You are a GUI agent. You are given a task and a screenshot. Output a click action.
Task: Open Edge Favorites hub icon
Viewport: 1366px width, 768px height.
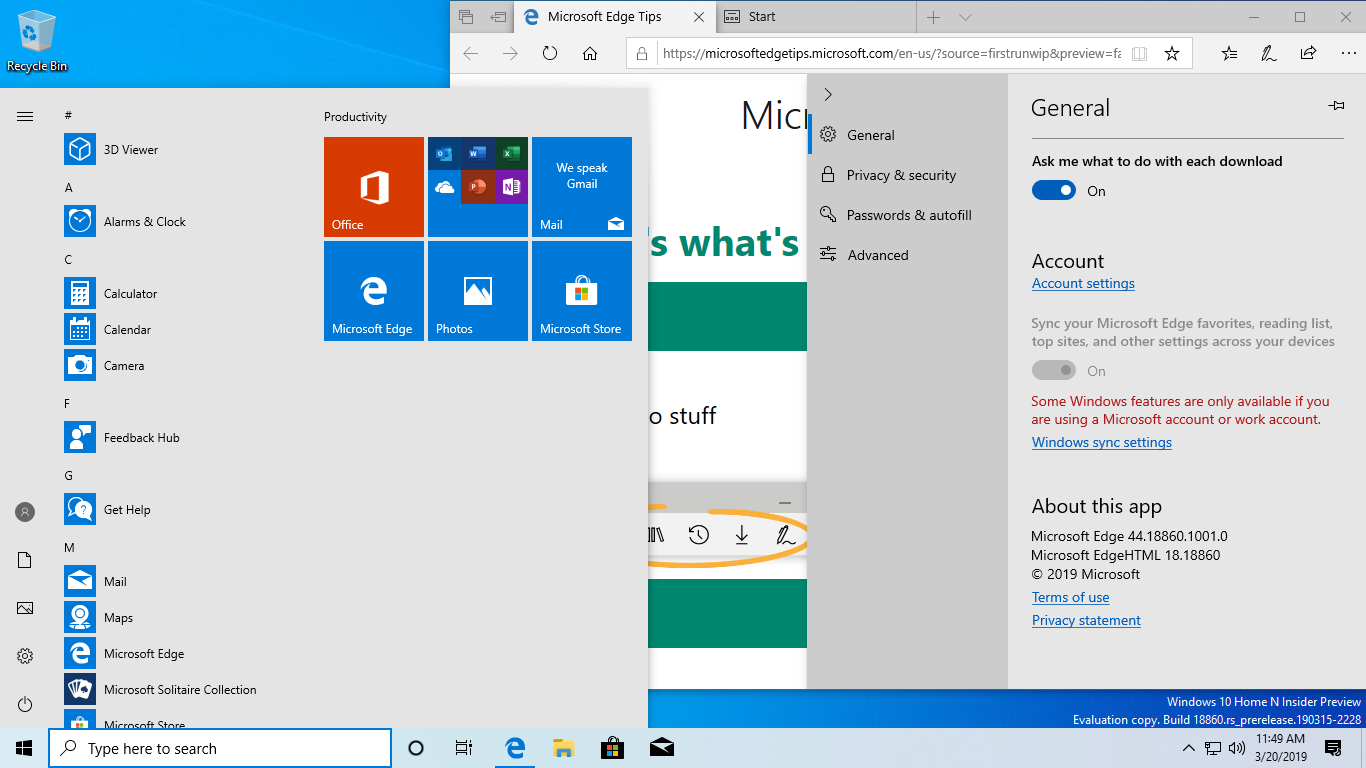tap(1229, 54)
